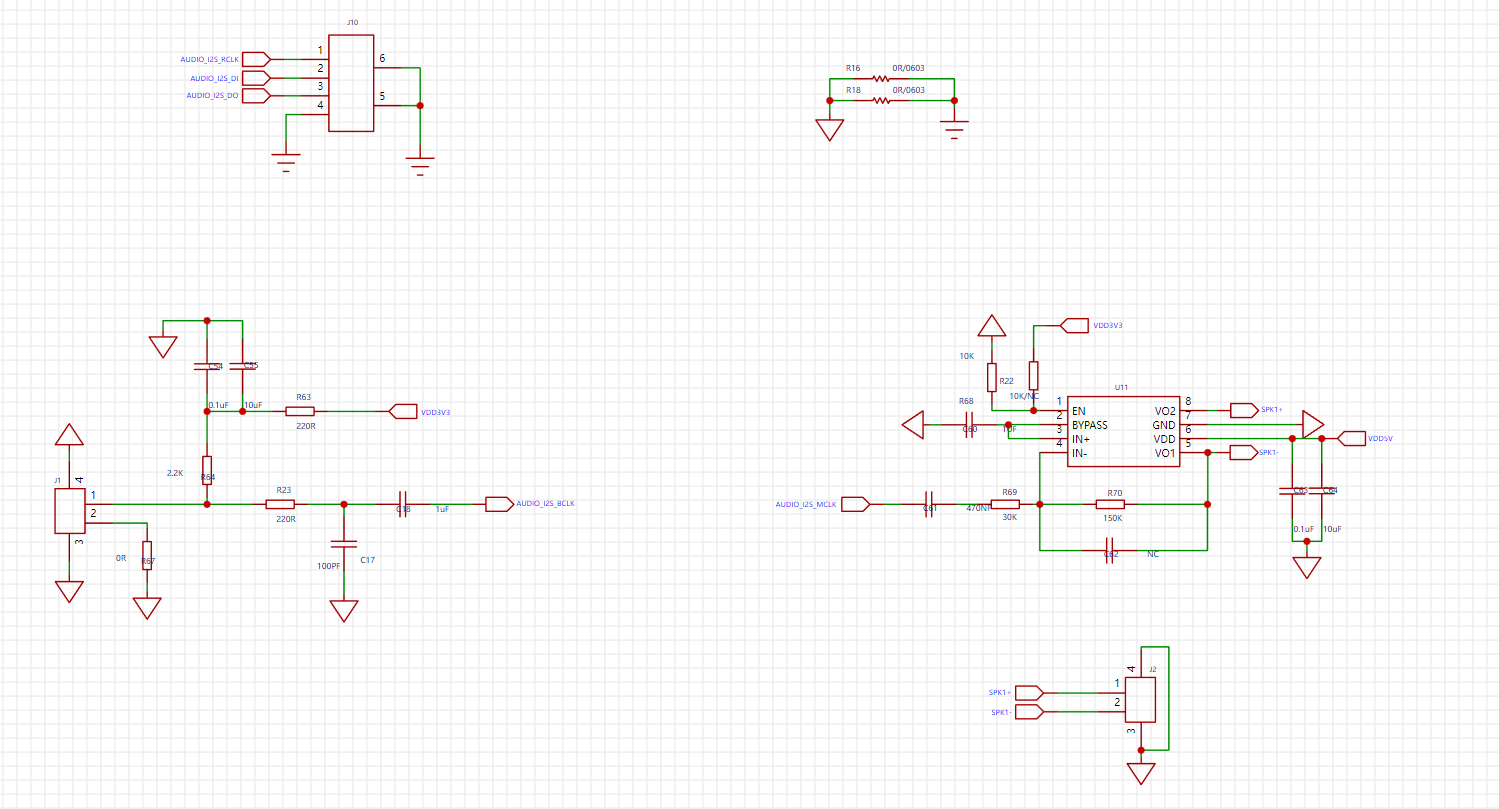The height and width of the screenshot is (809, 1499).
Task: Select the J10 connector symbol body
Action: (352, 83)
